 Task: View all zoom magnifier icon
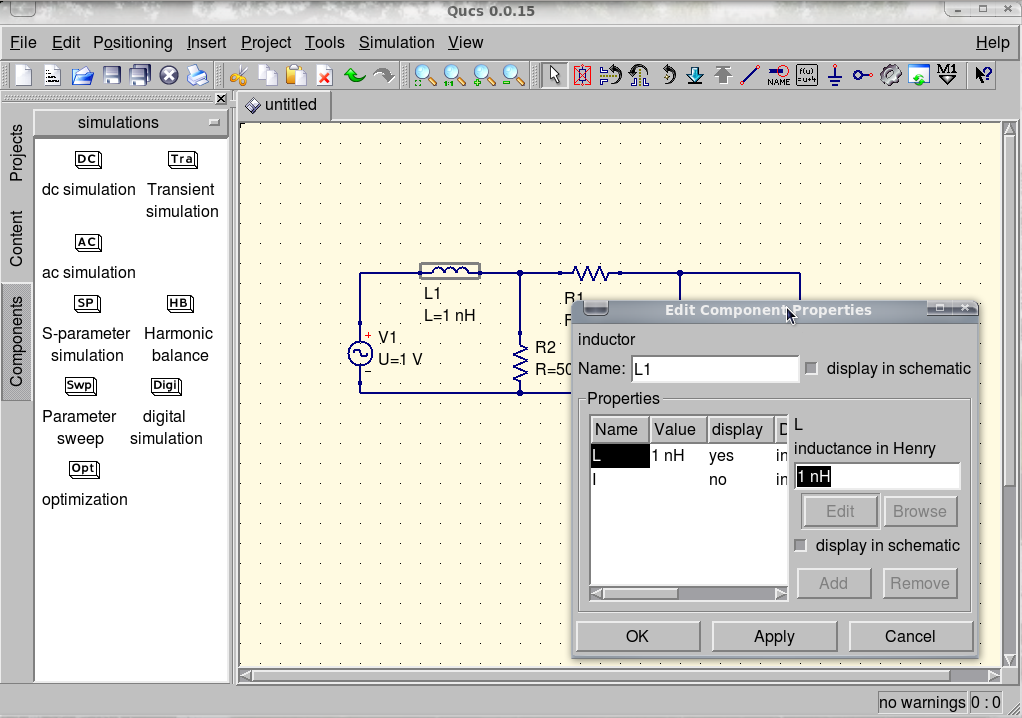tap(425, 76)
